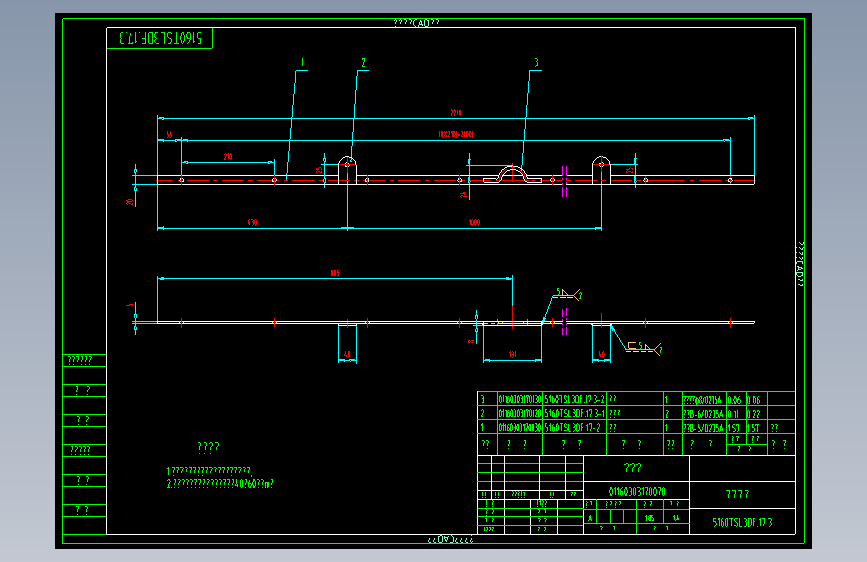The image size is (867, 562).
Task: Click the 210 hole pitch dimension
Action: 228,157
